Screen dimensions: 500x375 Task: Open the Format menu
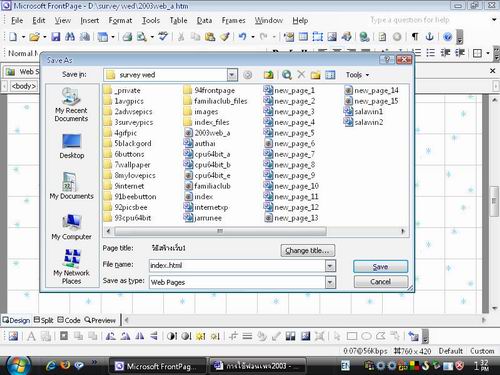pos(120,20)
